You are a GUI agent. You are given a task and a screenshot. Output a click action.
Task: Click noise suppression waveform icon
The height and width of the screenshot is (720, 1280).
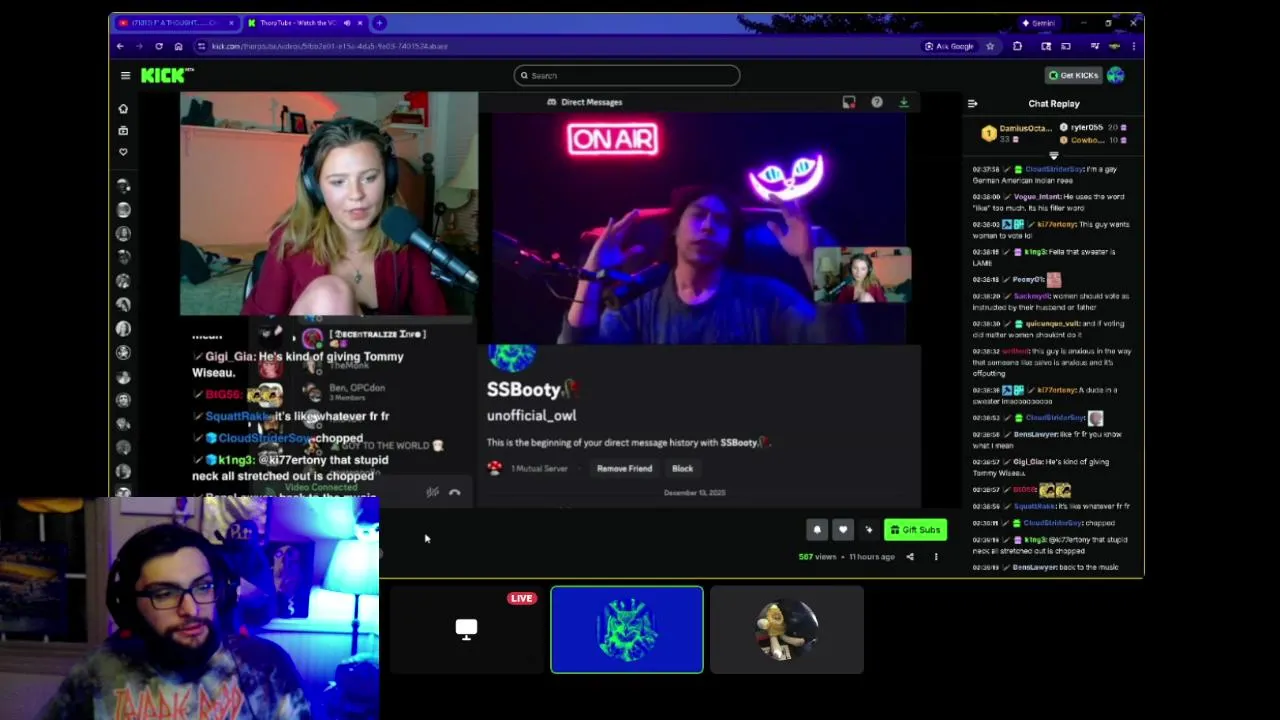click(x=432, y=492)
